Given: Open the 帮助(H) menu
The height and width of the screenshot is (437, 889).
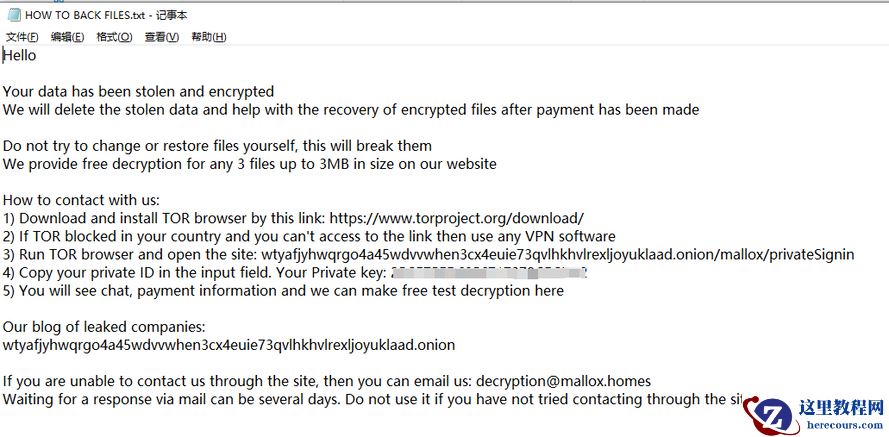Looking at the screenshot, I should pos(208,37).
